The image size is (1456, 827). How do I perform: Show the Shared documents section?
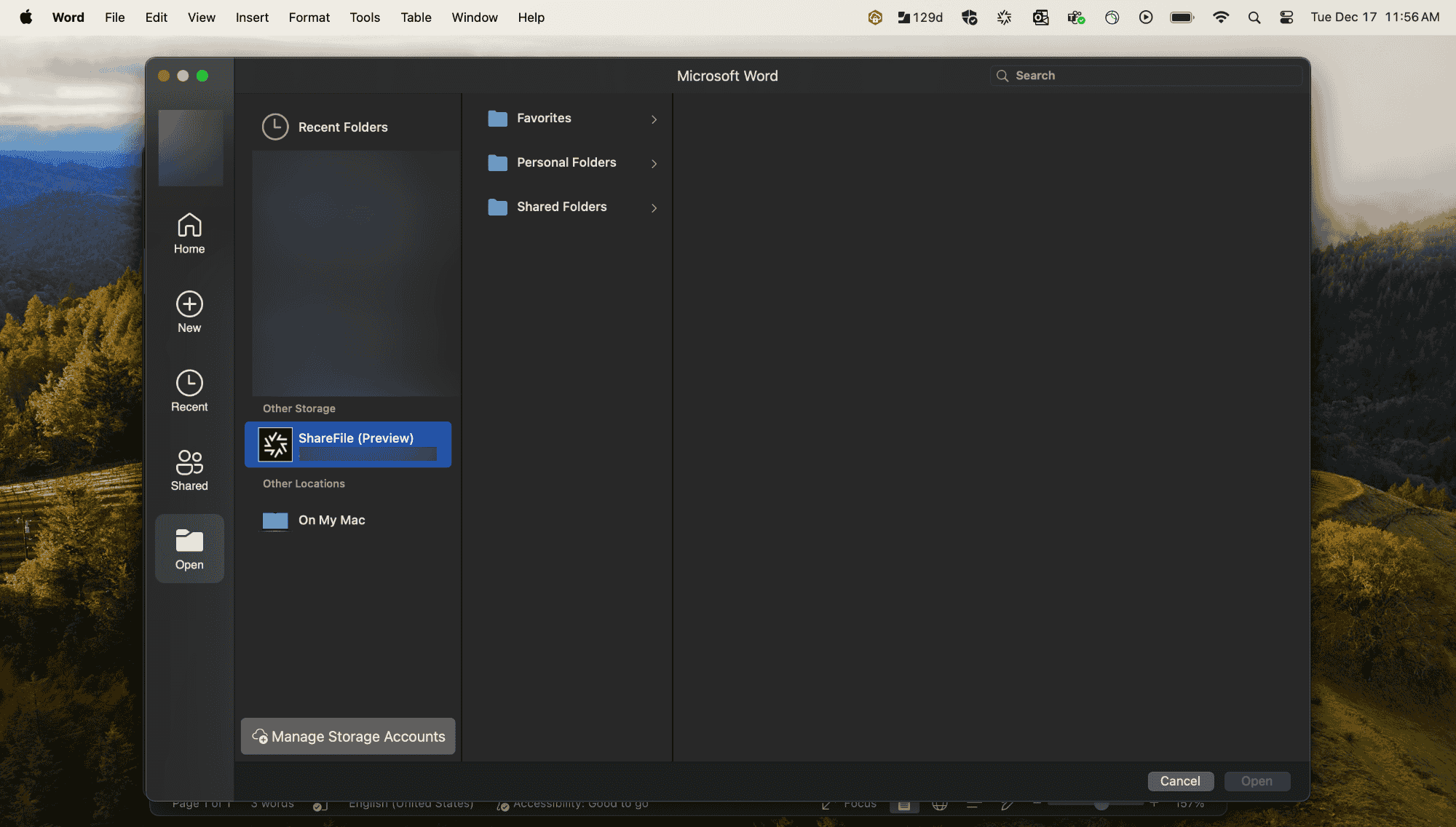pos(189,470)
